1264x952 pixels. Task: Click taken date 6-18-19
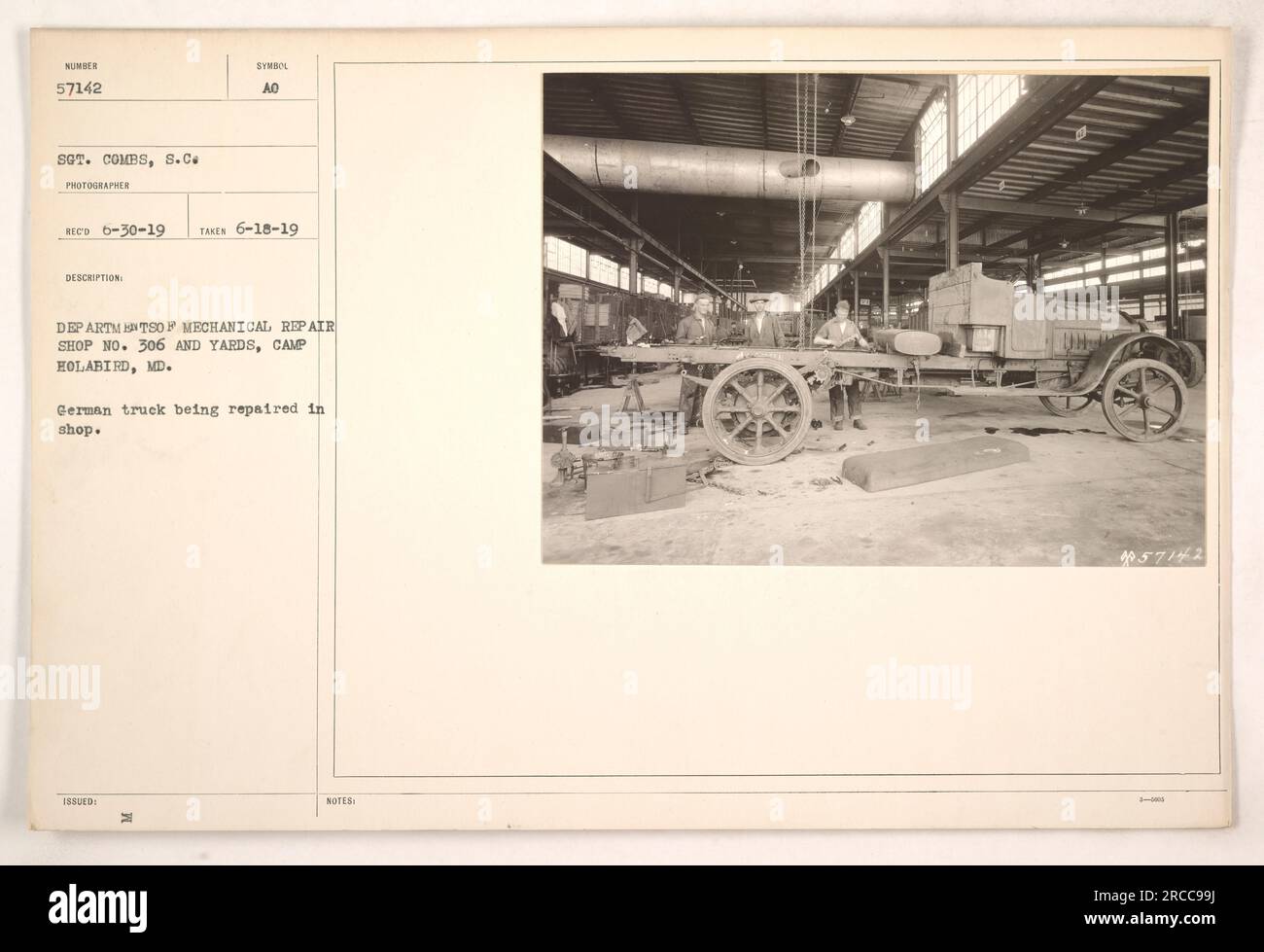(266, 230)
